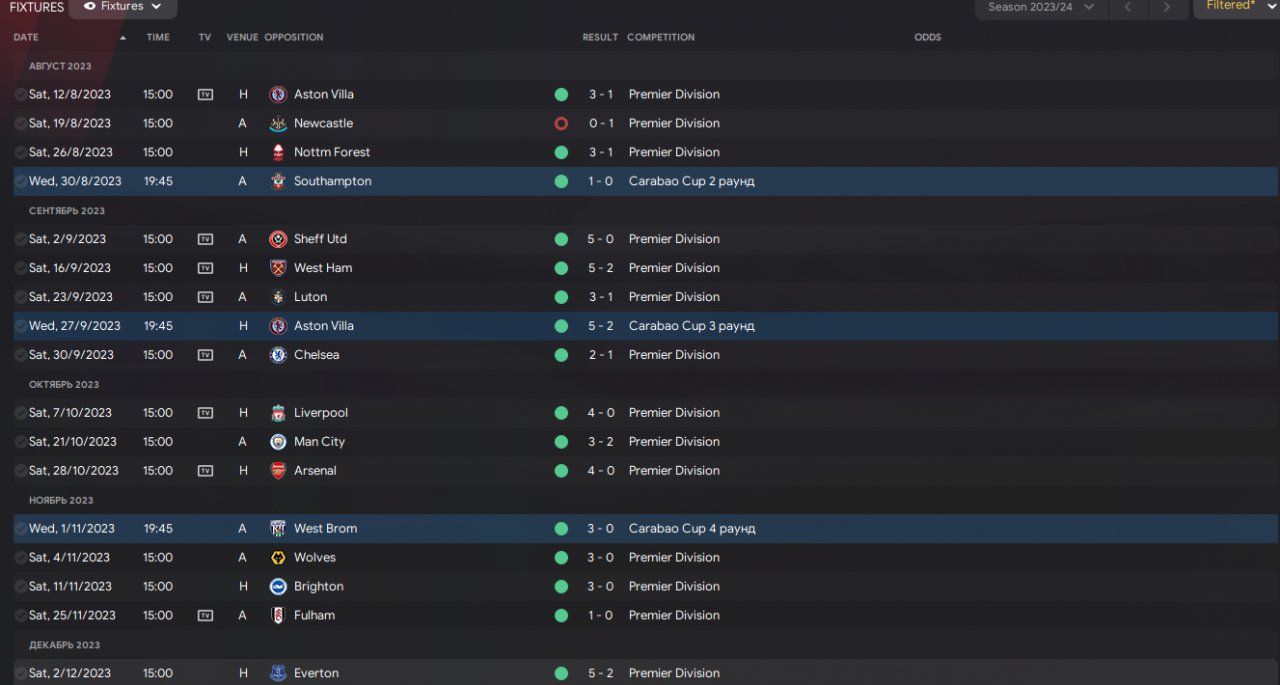This screenshot has width=1280, height=685.
Task: Click the Liverpool club crest
Action: (278, 413)
